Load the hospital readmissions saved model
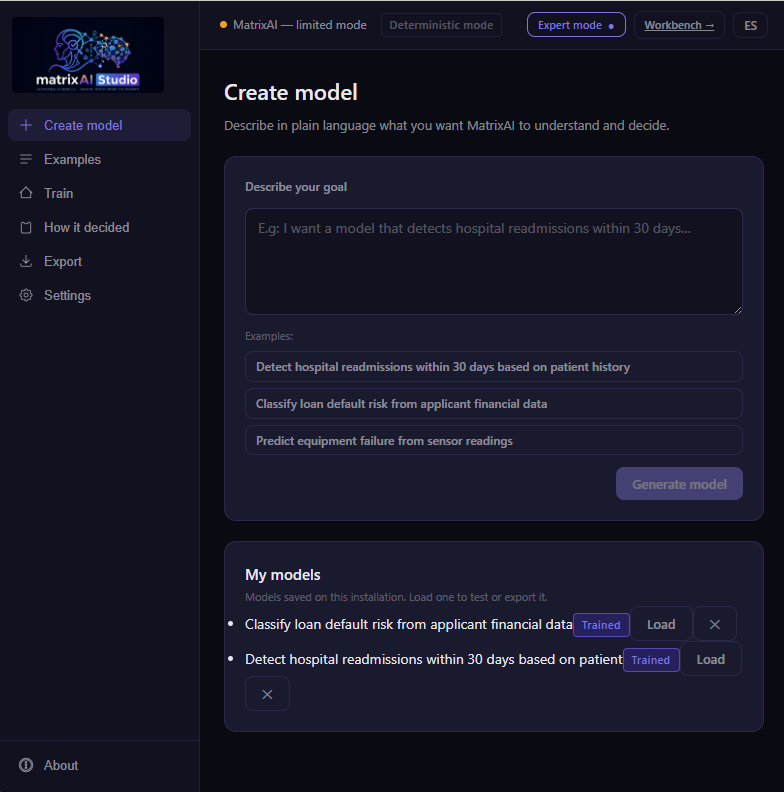784x792 pixels. [710, 659]
